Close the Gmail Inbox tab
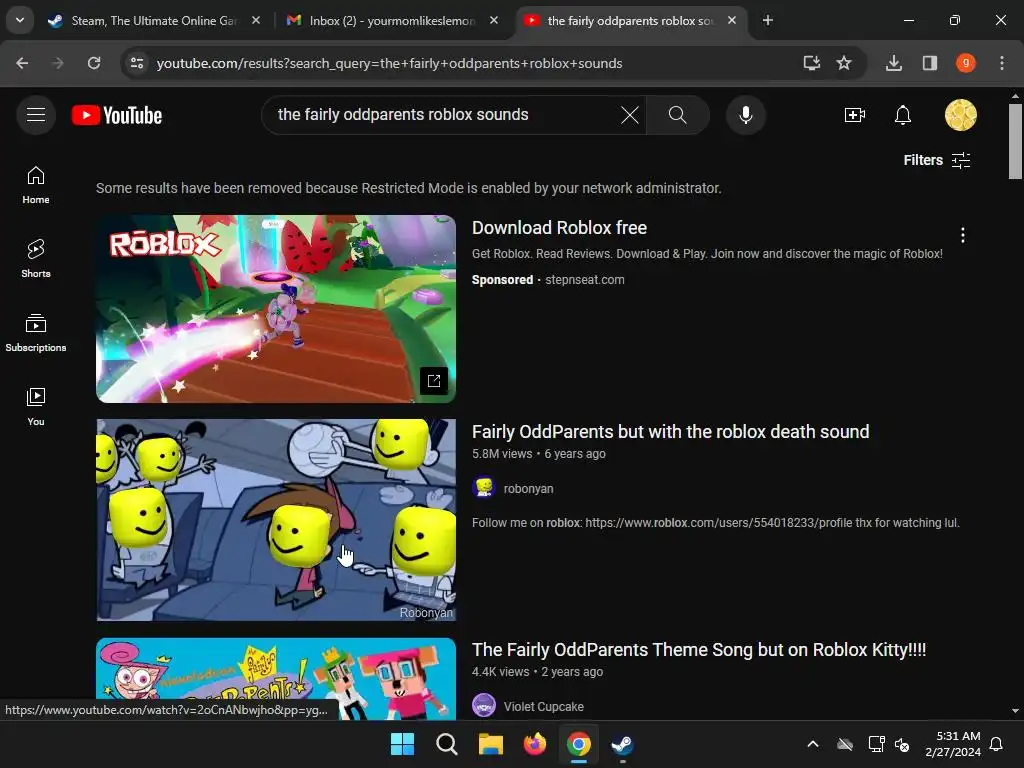Screen dimensions: 1024x768 tap(494, 21)
